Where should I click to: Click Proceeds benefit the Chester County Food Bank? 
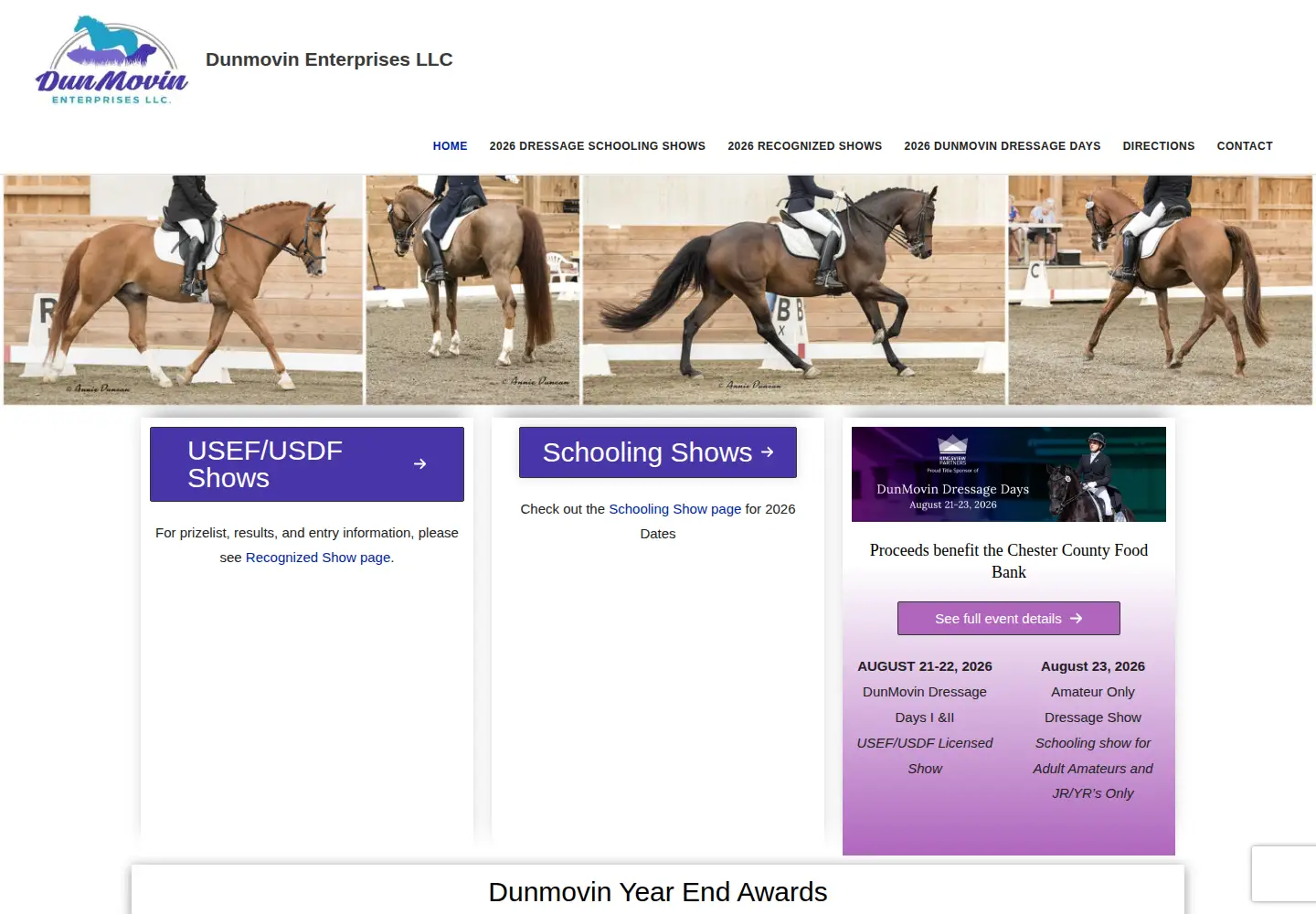point(1009,561)
